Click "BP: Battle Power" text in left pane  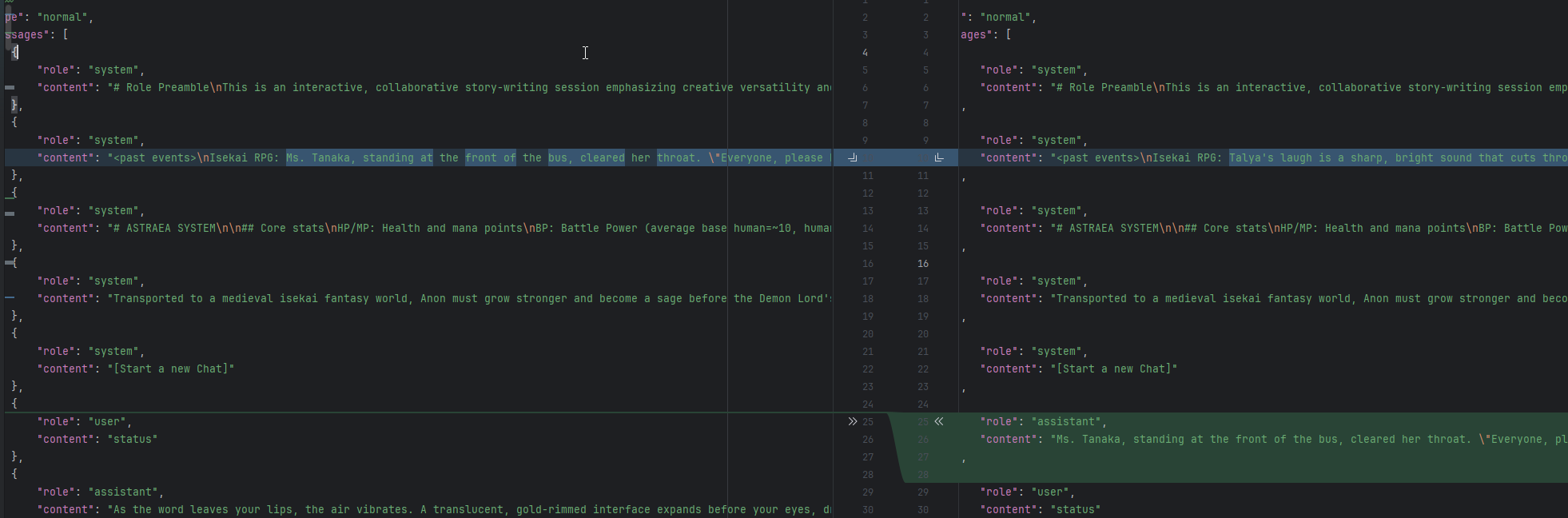(587, 228)
